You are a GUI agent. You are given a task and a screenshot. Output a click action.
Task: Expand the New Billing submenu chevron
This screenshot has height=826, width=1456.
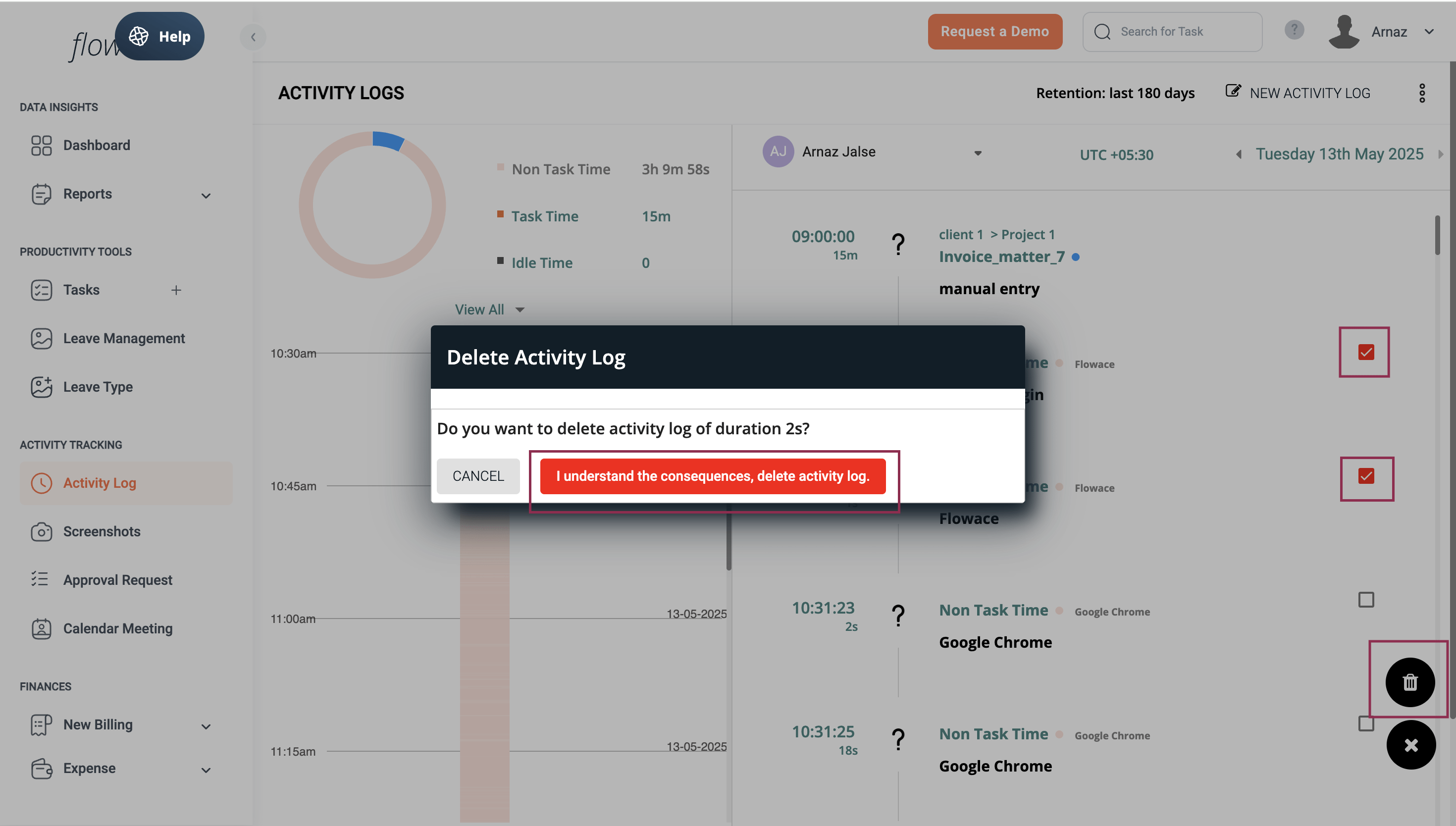coord(206,727)
